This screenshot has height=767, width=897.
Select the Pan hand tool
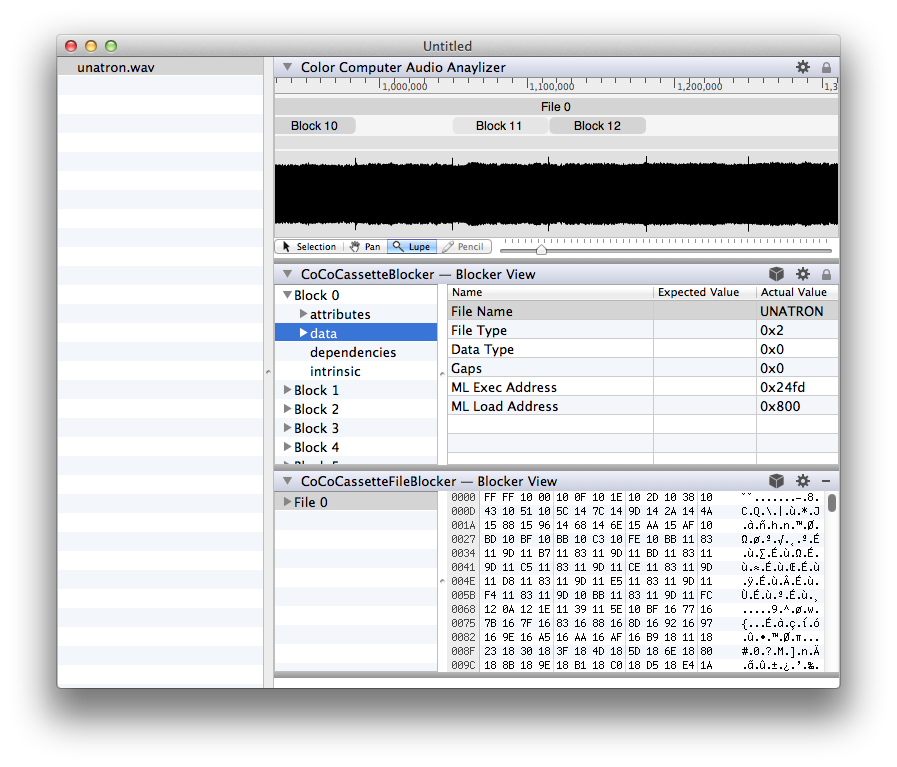pyautogui.click(x=365, y=247)
